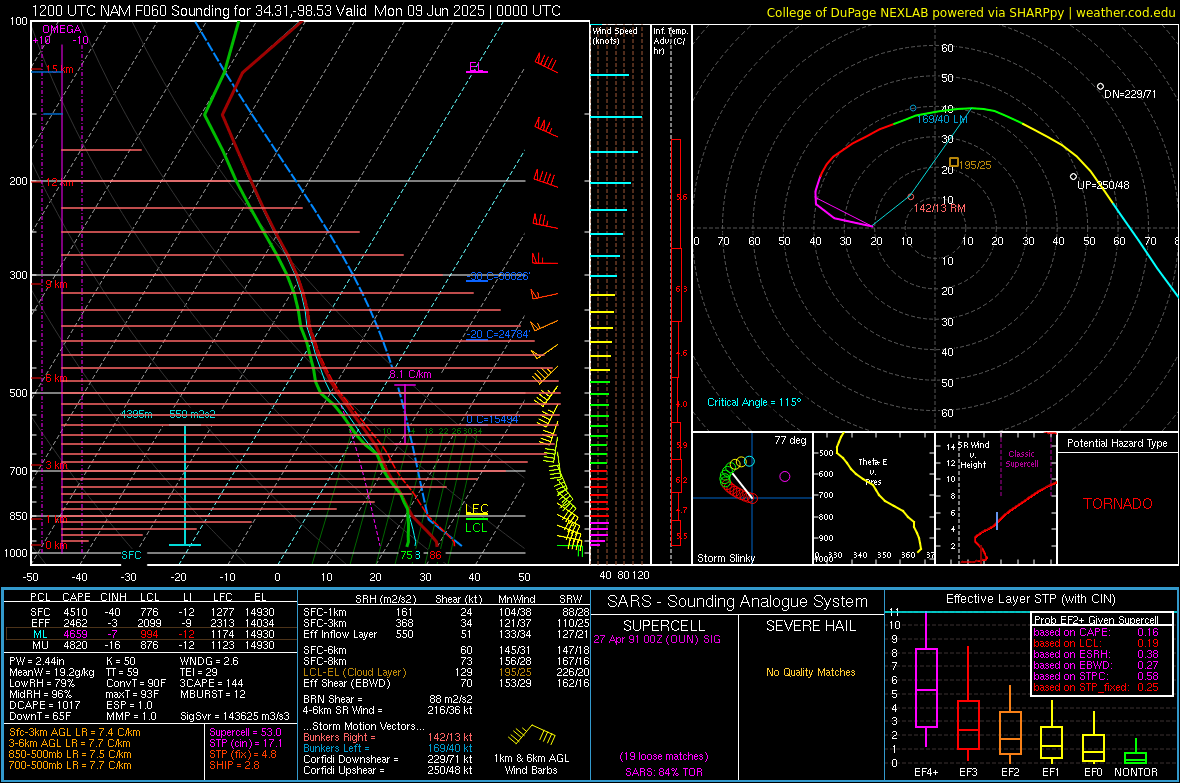Click the LFC level label
1180x783 pixels.
pyautogui.click(x=476, y=509)
